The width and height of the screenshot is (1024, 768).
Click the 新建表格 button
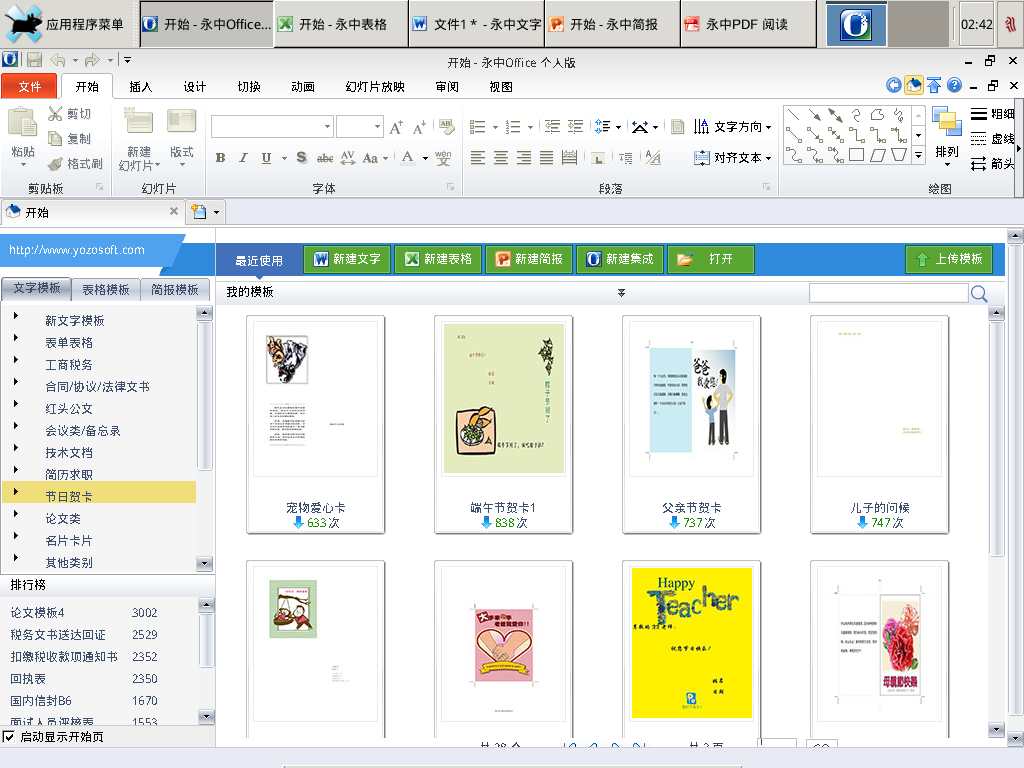point(438,259)
